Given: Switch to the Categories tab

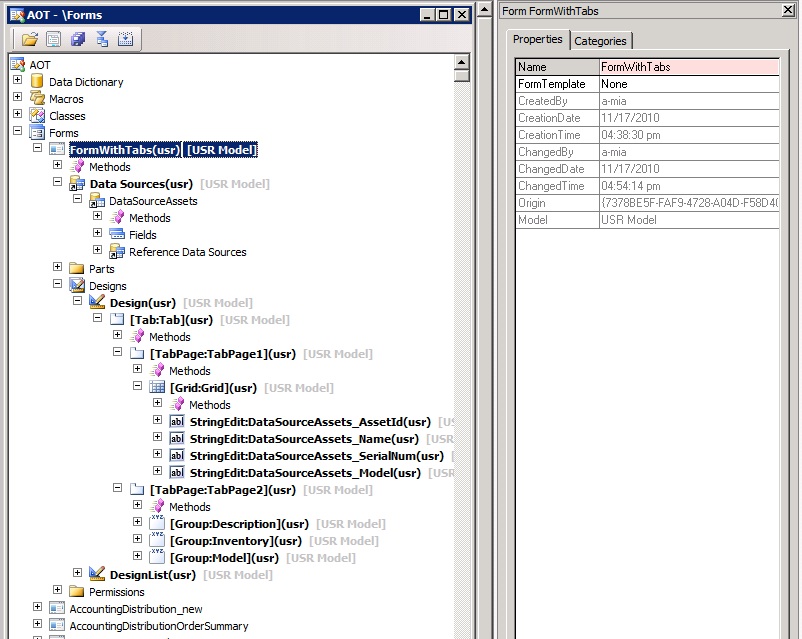Looking at the screenshot, I should (x=600, y=41).
